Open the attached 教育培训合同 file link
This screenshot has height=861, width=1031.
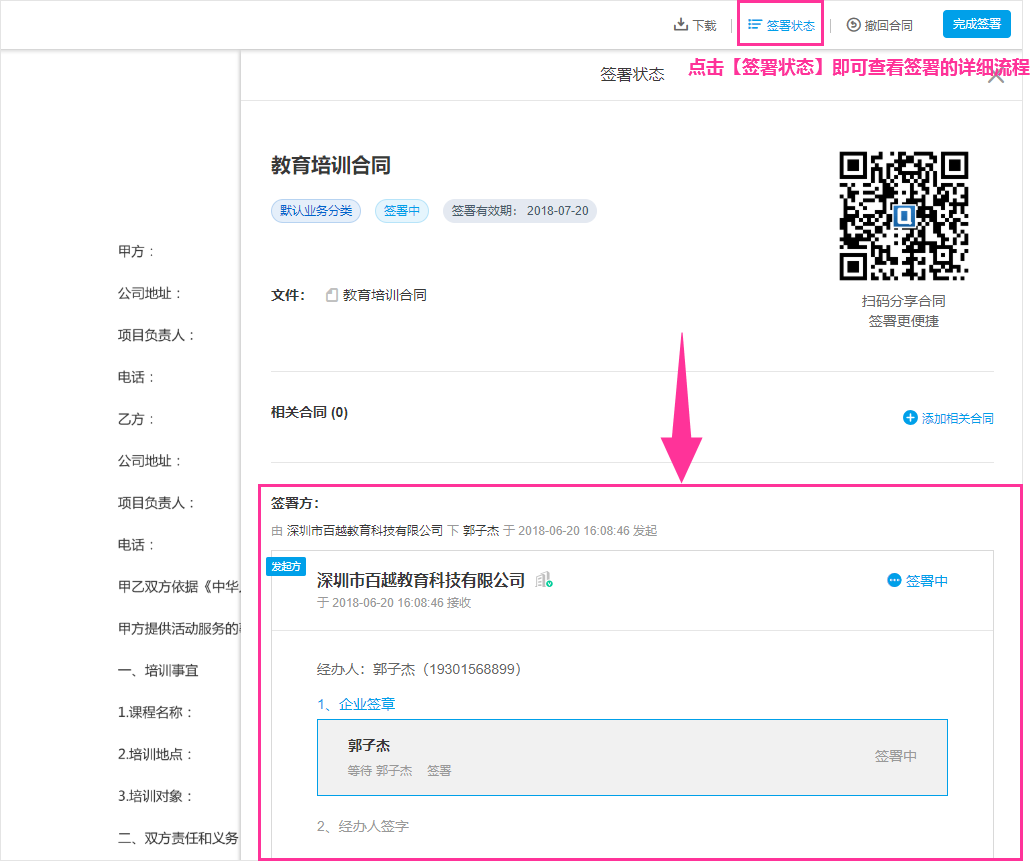(384, 295)
